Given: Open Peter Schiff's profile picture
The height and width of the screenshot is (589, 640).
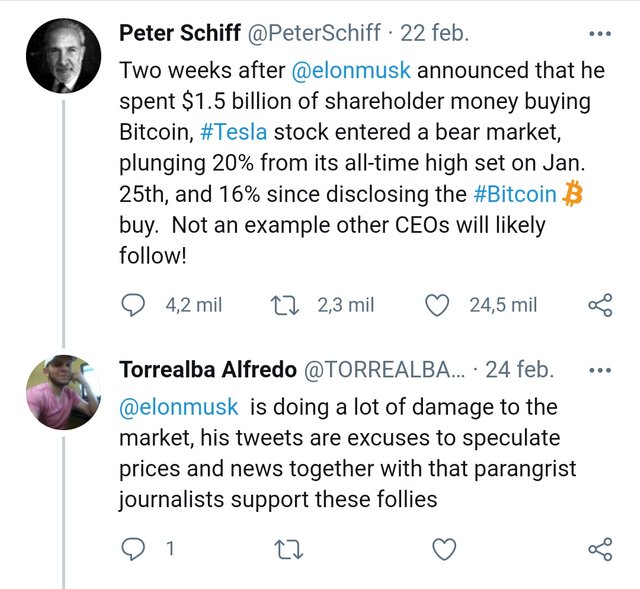Looking at the screenshot, I should pos(63,56).
